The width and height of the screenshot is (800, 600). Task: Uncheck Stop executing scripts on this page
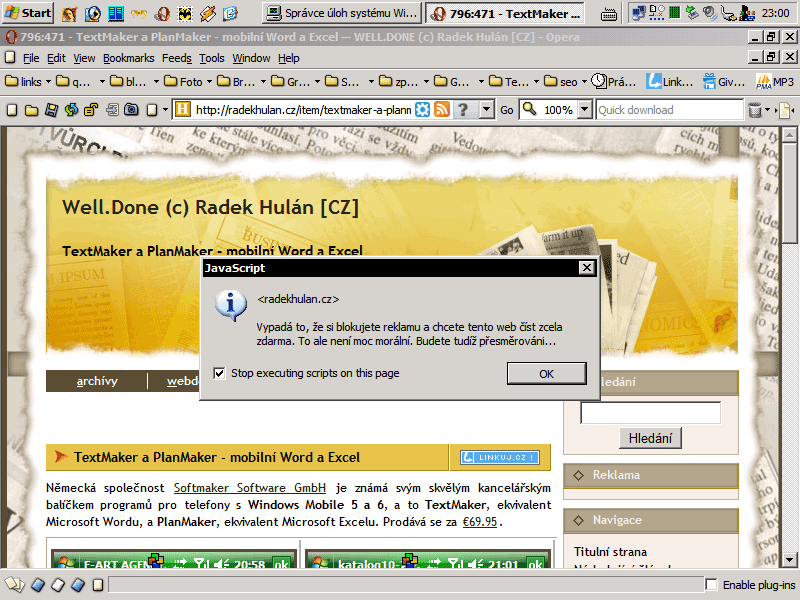tap(219, 373)
